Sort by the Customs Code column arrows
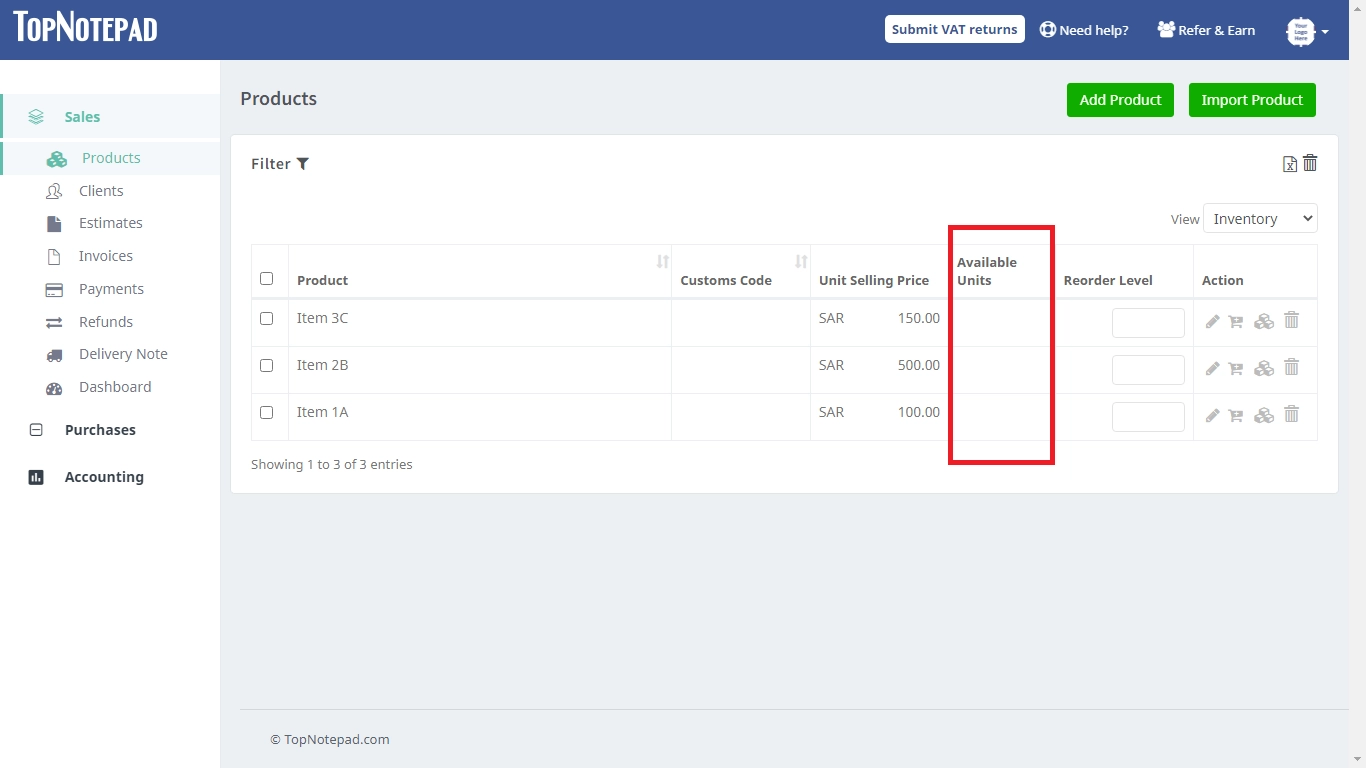1366x768 pixels. pos(800,261)
